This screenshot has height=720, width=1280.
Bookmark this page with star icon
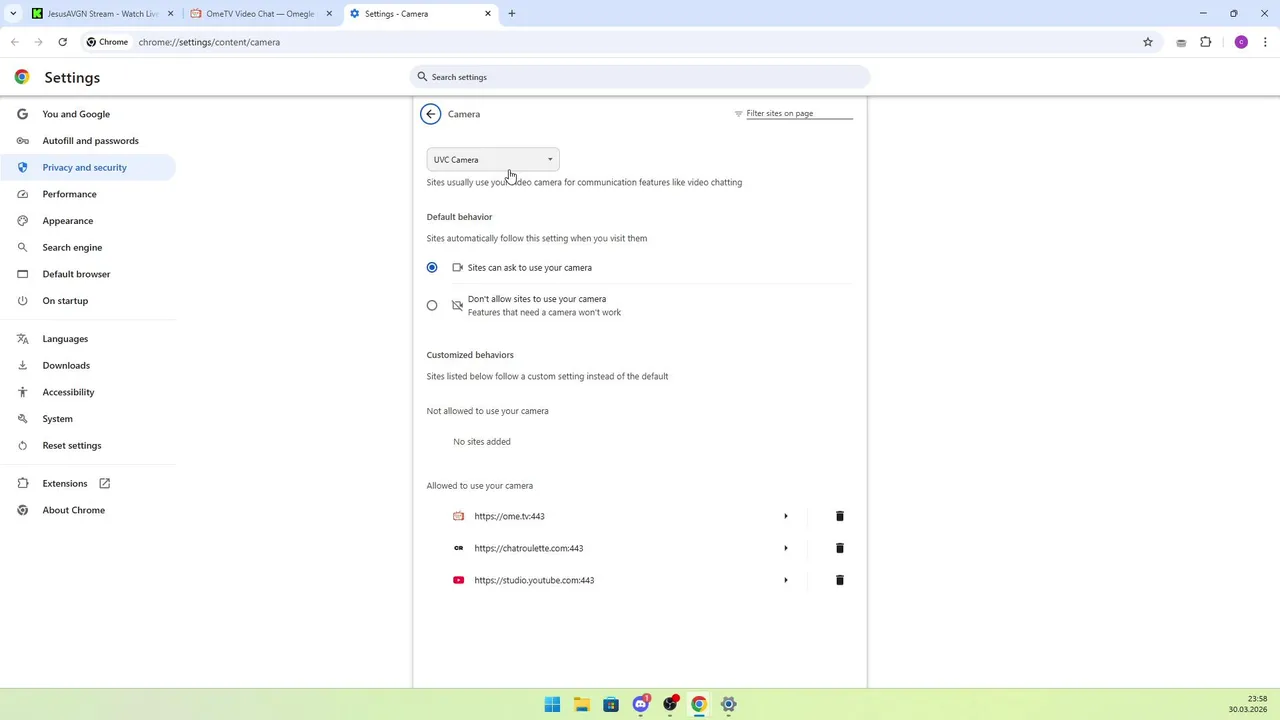click(1148, 42)
